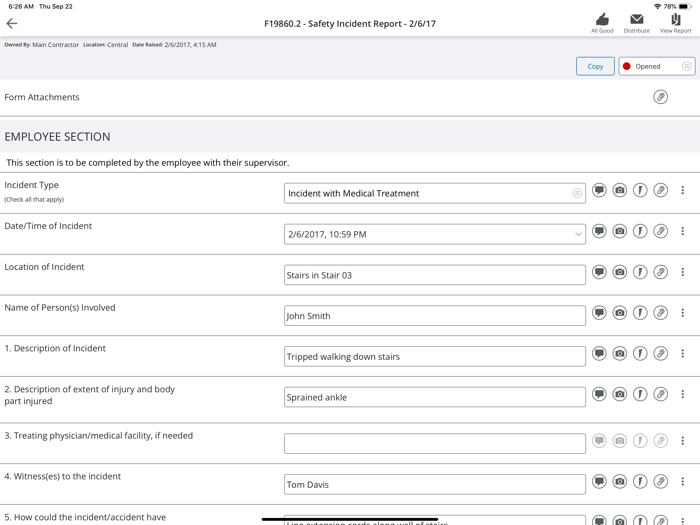Select 'EMPLOYEE SECTION' heading
The height and width of the screenshot is (525, 700).
(x=57, y=137)
